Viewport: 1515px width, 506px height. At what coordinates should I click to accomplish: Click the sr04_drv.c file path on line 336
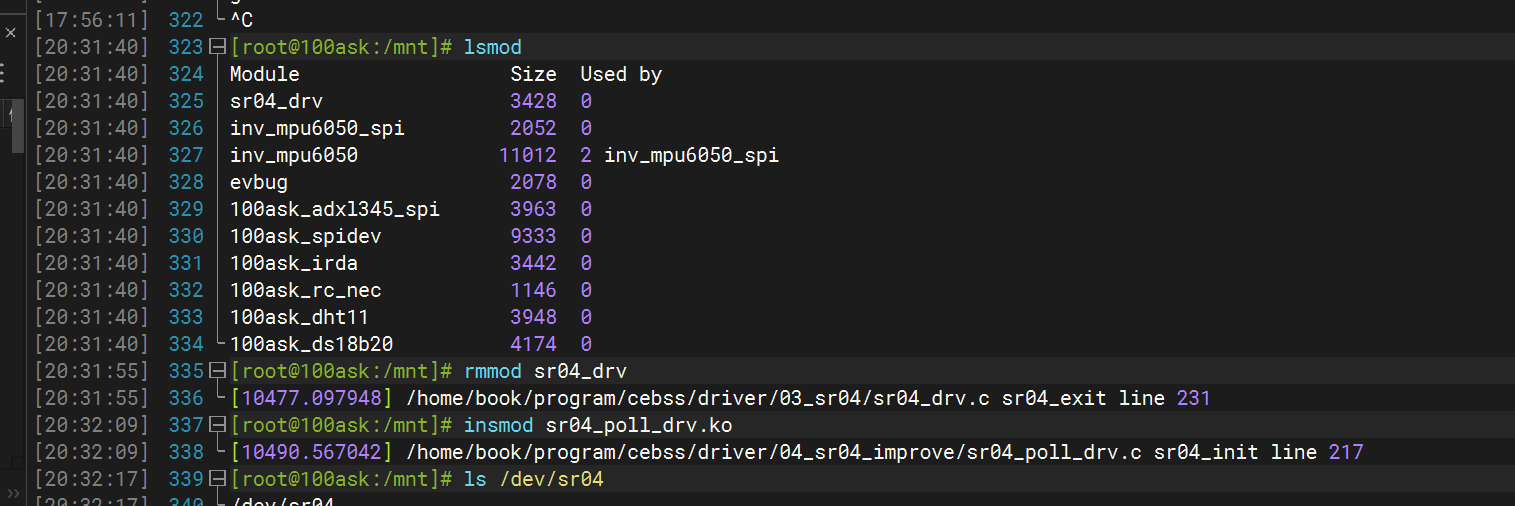point(699,398)
